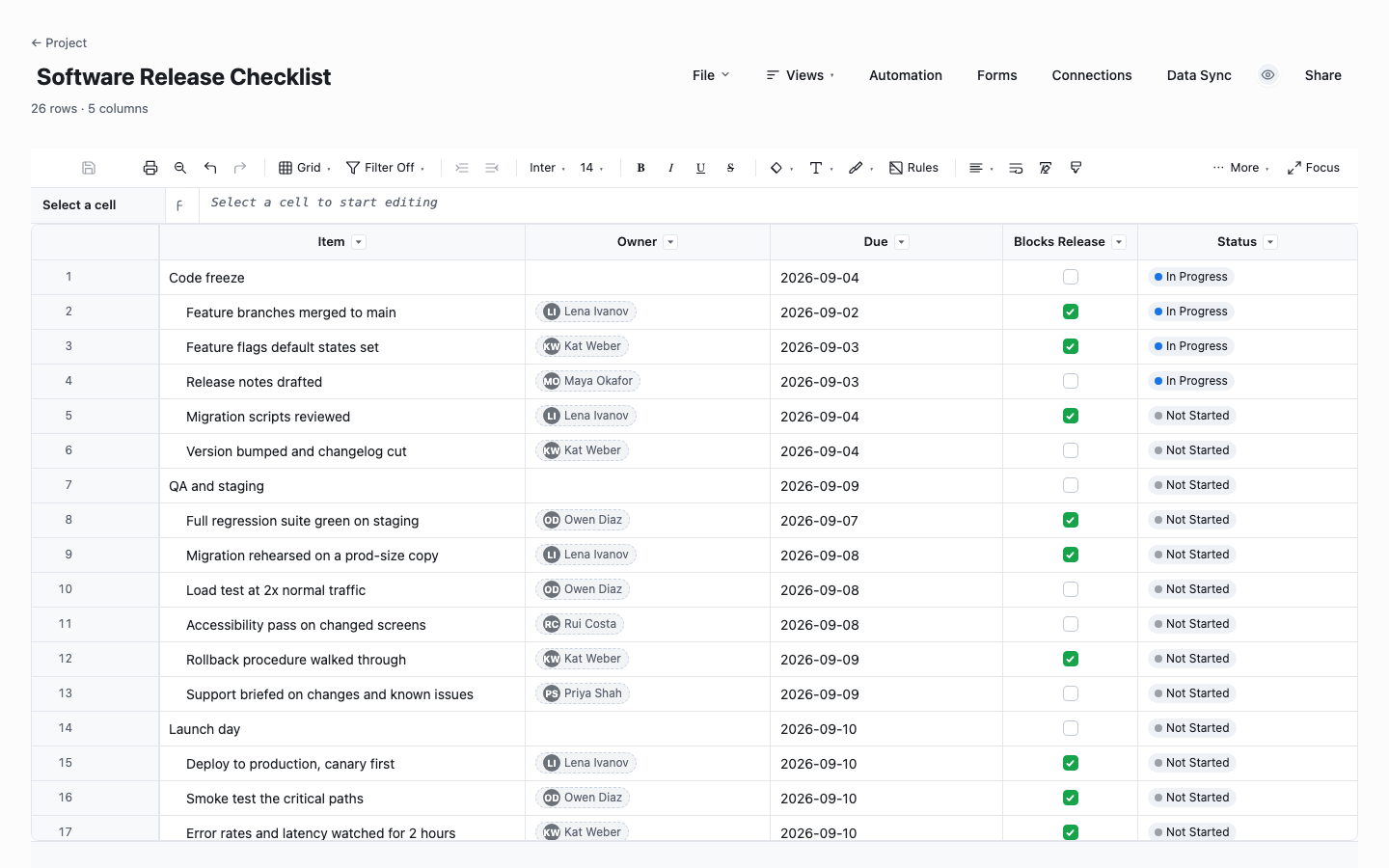Open the font size 14 dropdown
The image size is (1389, 868).
(591, 168)
